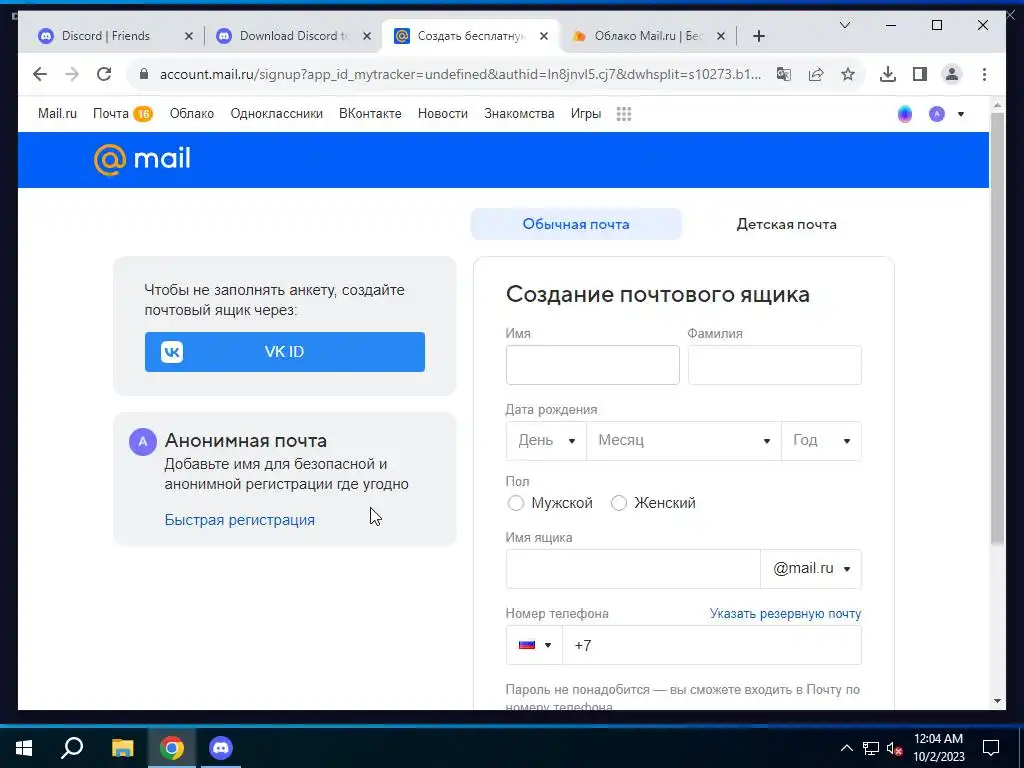Open the Одноклассники link in top bar
The height and width of the screenshot is (768, 1024).
coord(276,114)
